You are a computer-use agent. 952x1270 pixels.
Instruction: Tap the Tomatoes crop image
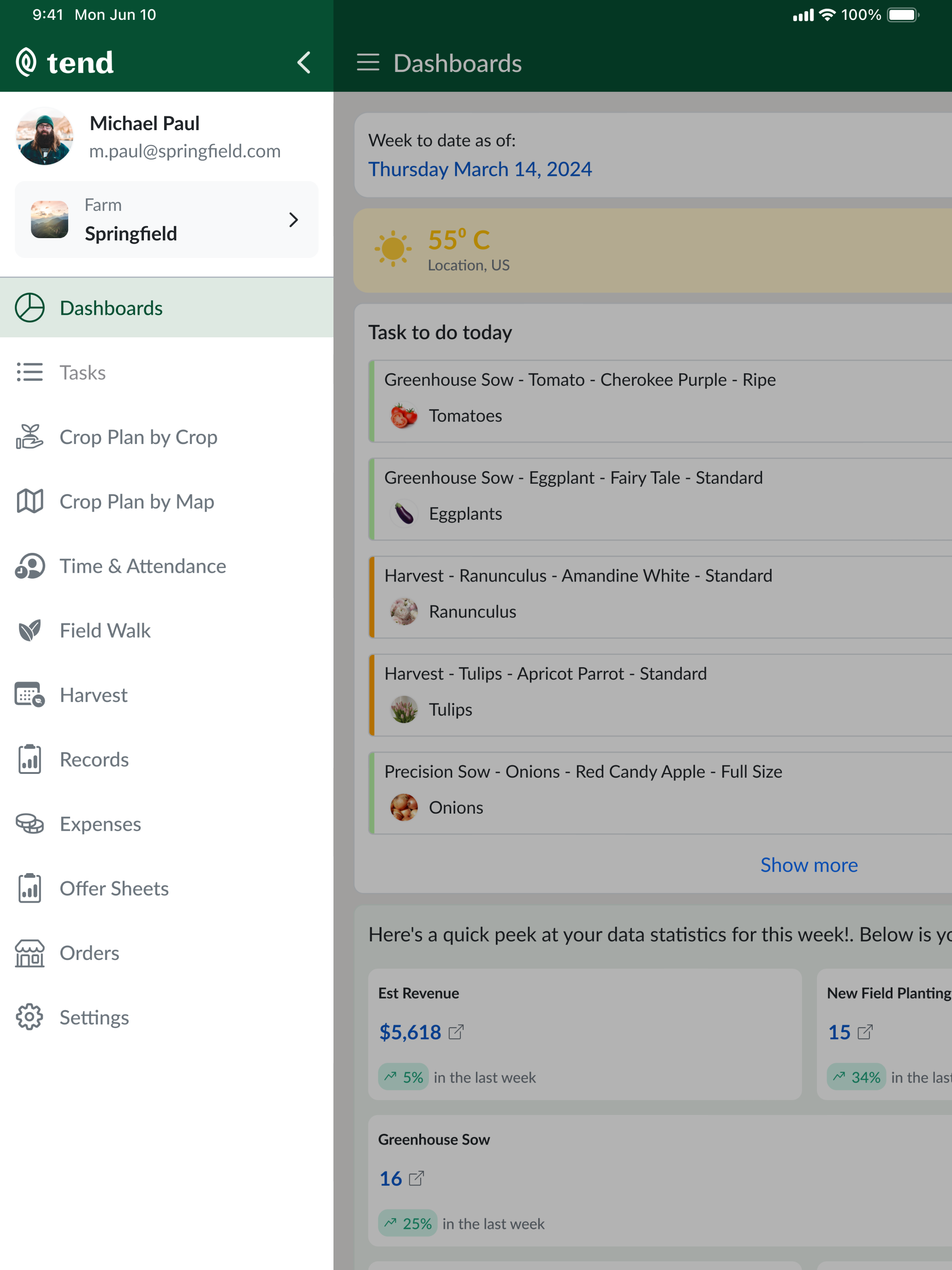point(404,416)
